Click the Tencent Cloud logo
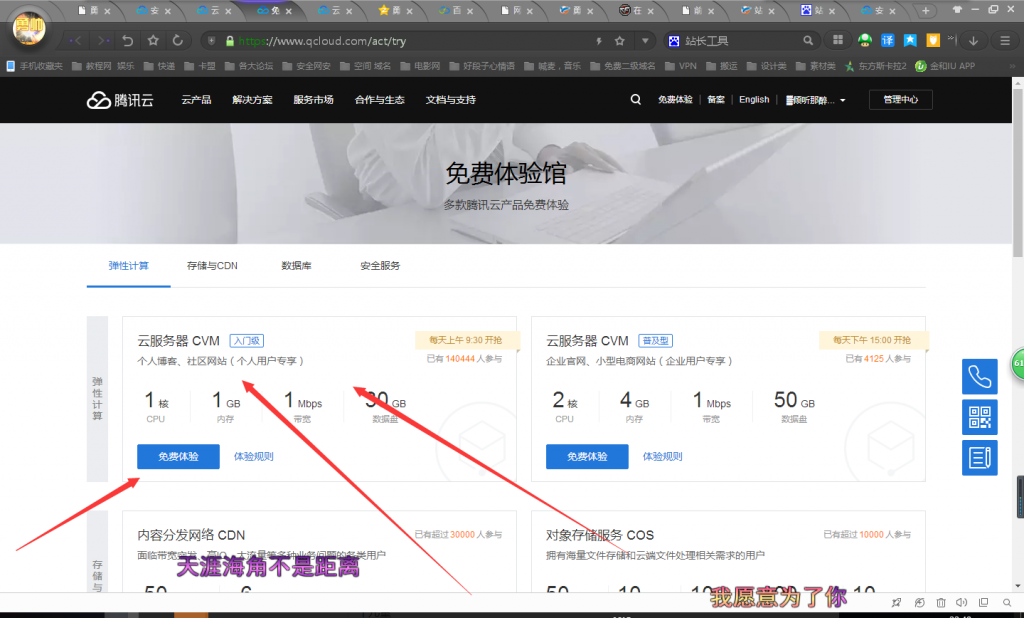The image size is (1024, 618). click(114, 100)
